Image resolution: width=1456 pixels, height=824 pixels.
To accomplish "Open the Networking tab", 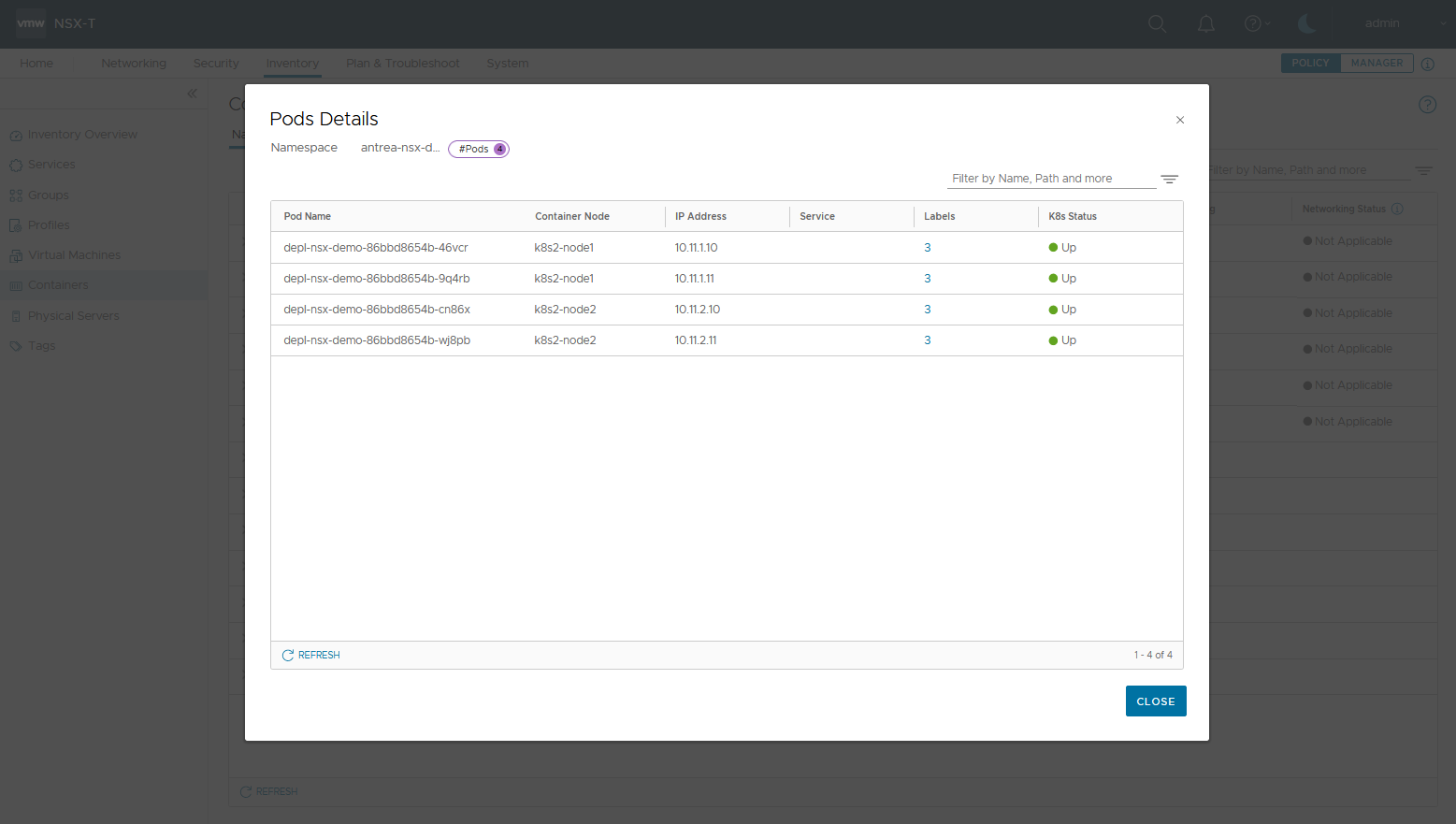I will 134,64.
